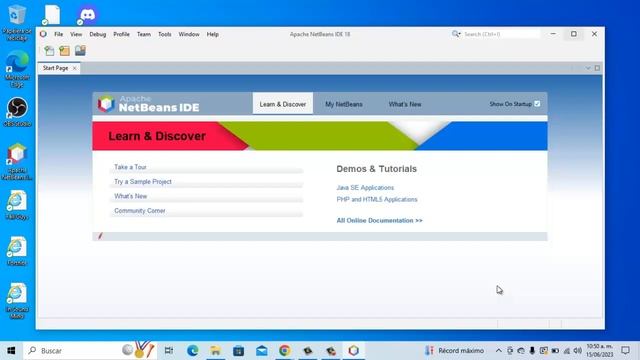The width and height of the screenshot is (640, 360).
Task: Click the NetBeans Search (Ctrl+I) field
Action: point(501,34)
